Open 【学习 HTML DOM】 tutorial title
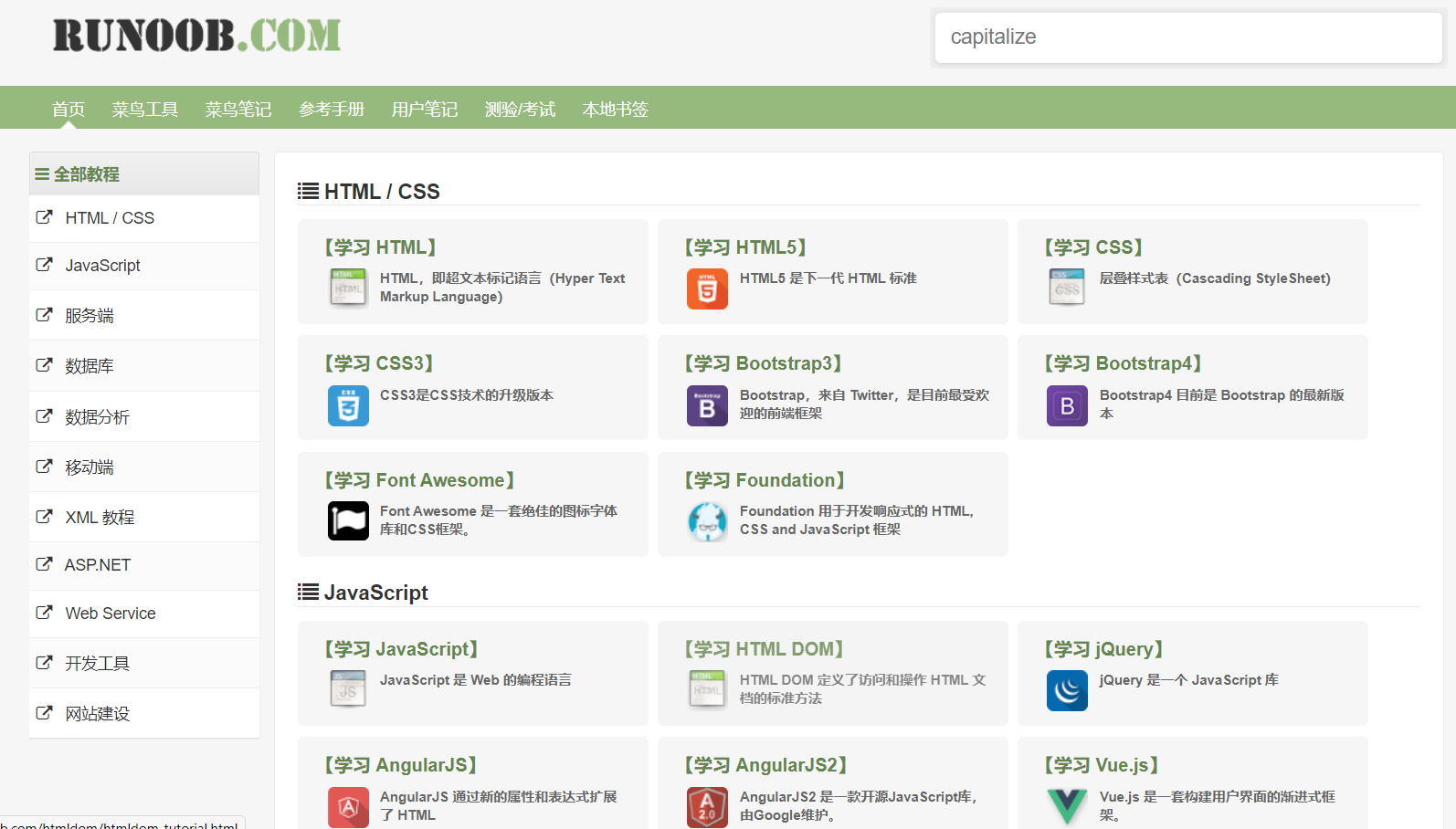Viewport: 1456px width, 829px height. click(765, 649)
